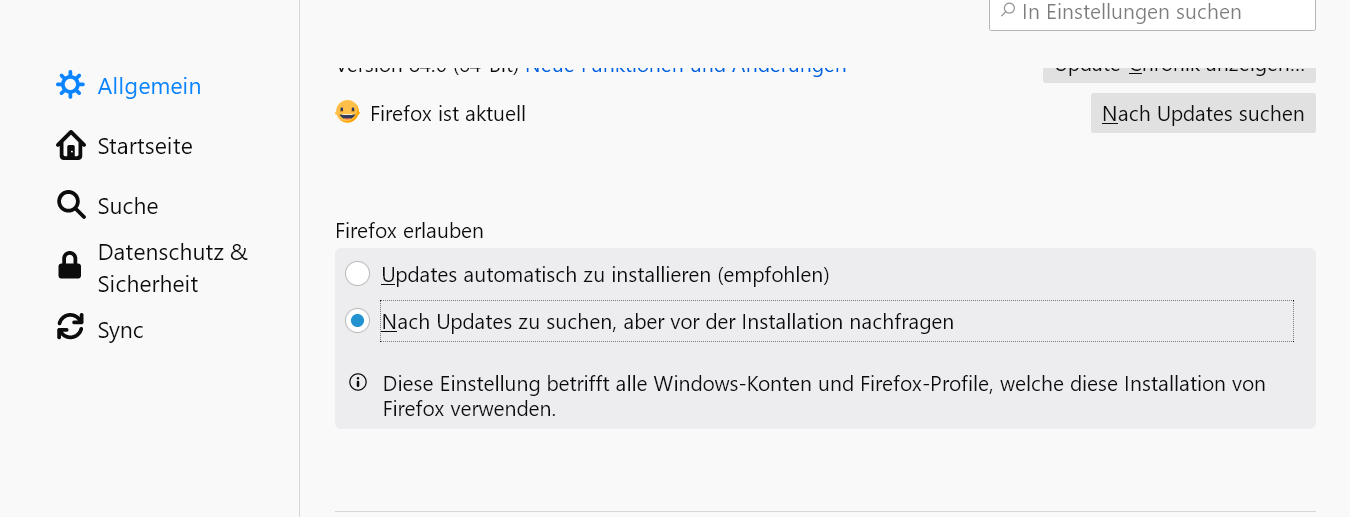Click the padlock icon for Datenschutz
The image size is (1350, 517).
[x=70, y=266]
